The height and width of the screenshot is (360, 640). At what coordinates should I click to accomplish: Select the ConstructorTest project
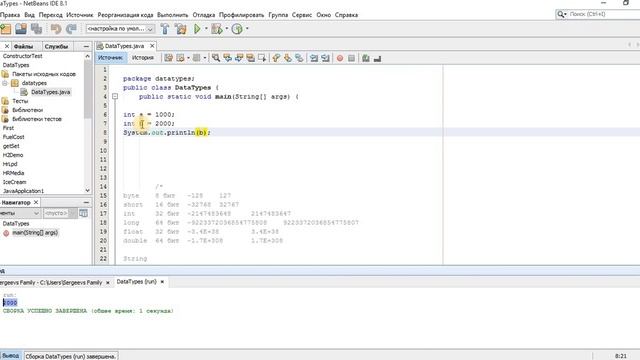(x=22, y=56)
